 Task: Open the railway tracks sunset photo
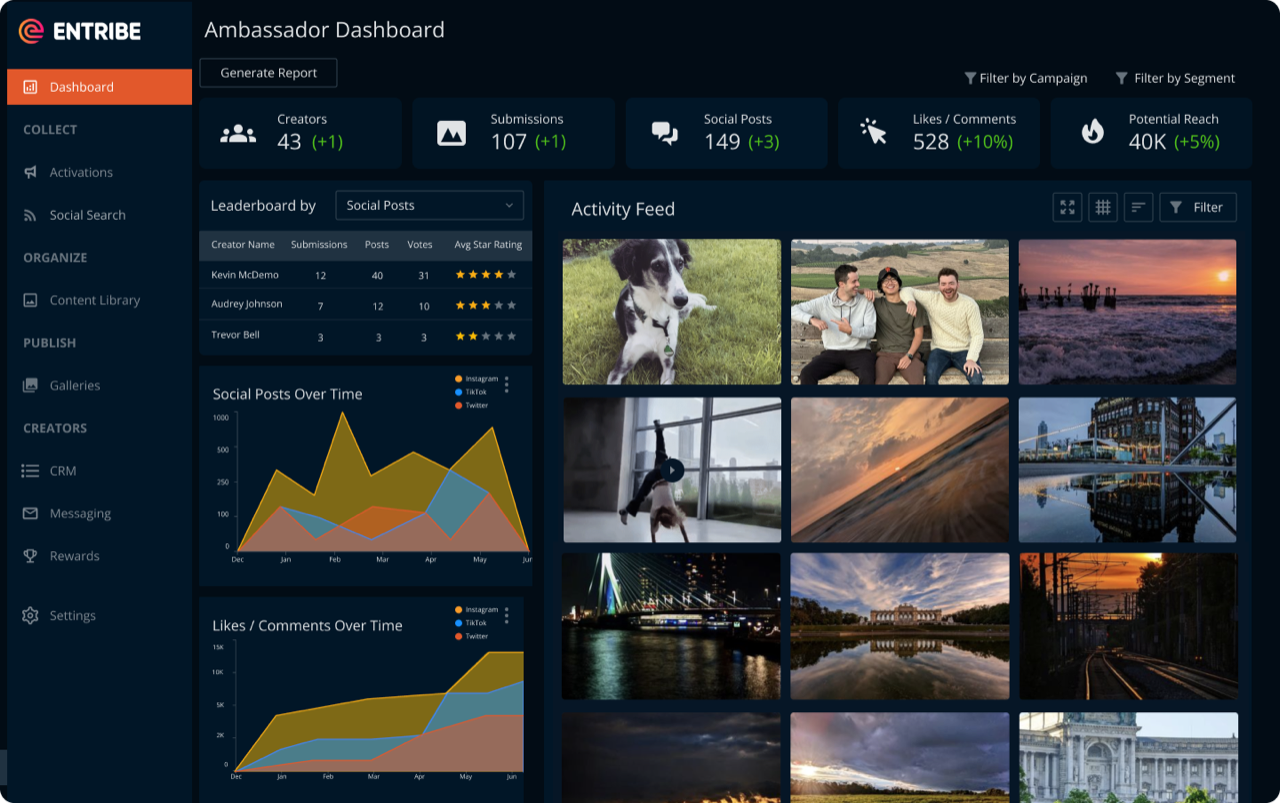1129,626
